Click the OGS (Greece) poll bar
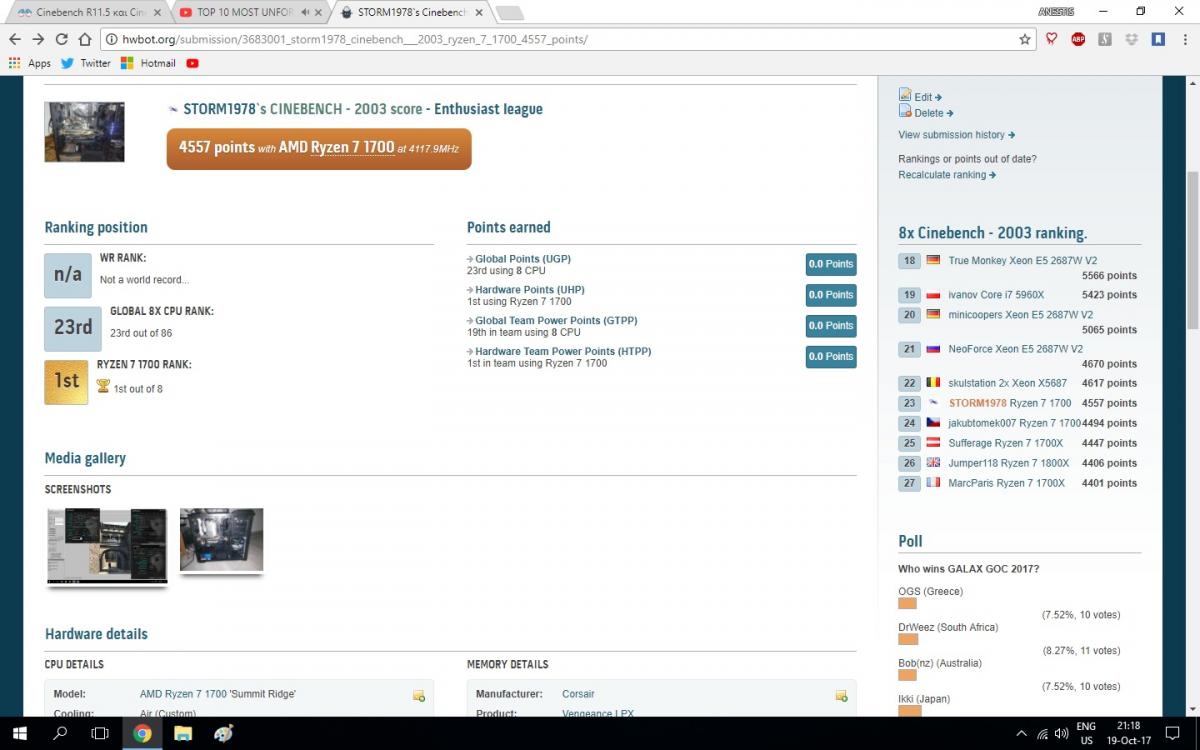Screen dimensions: 1200x750 (x=907, y=603)
